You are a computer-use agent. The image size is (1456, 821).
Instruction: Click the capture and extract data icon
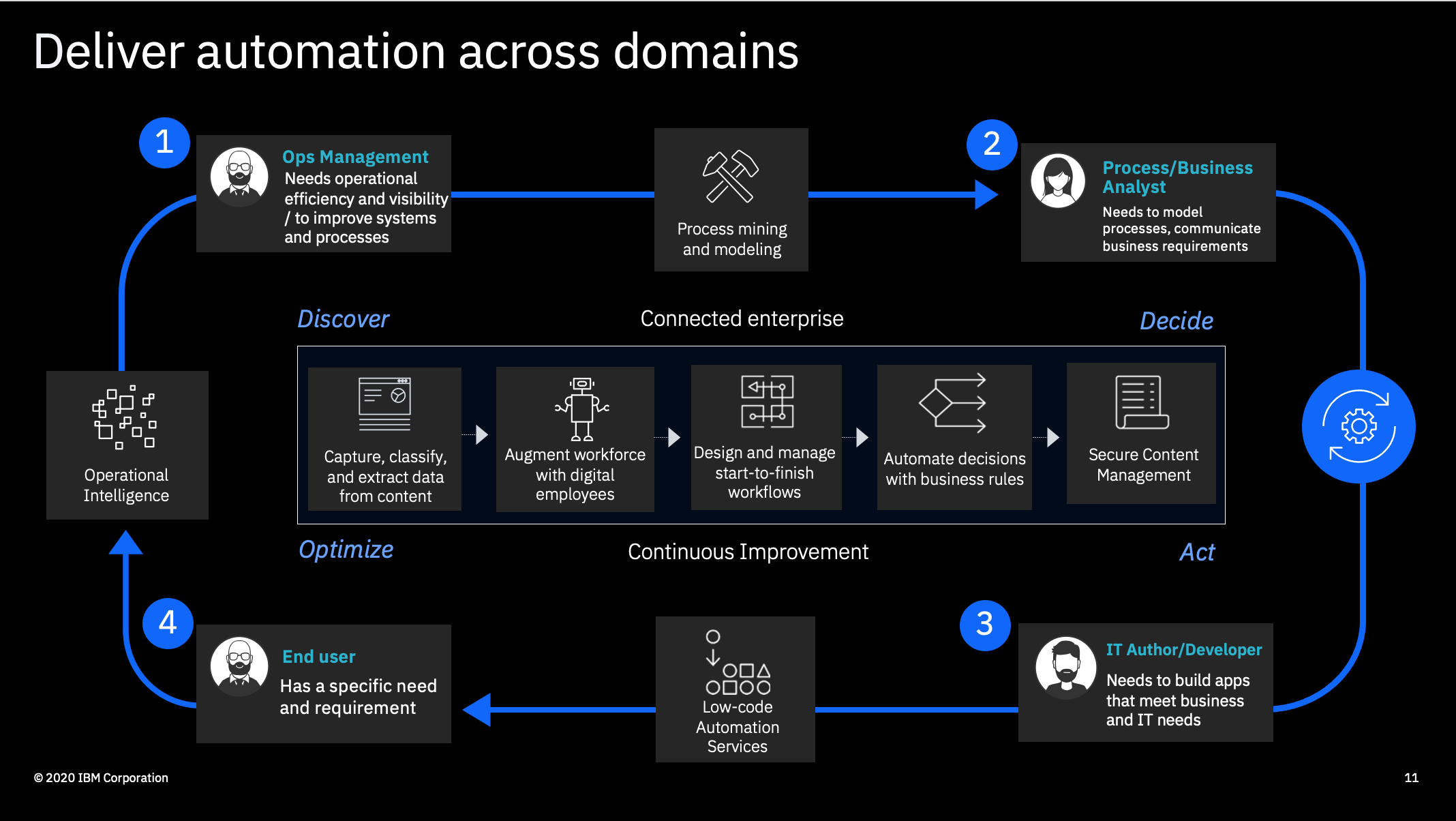[x=384, y=404]
